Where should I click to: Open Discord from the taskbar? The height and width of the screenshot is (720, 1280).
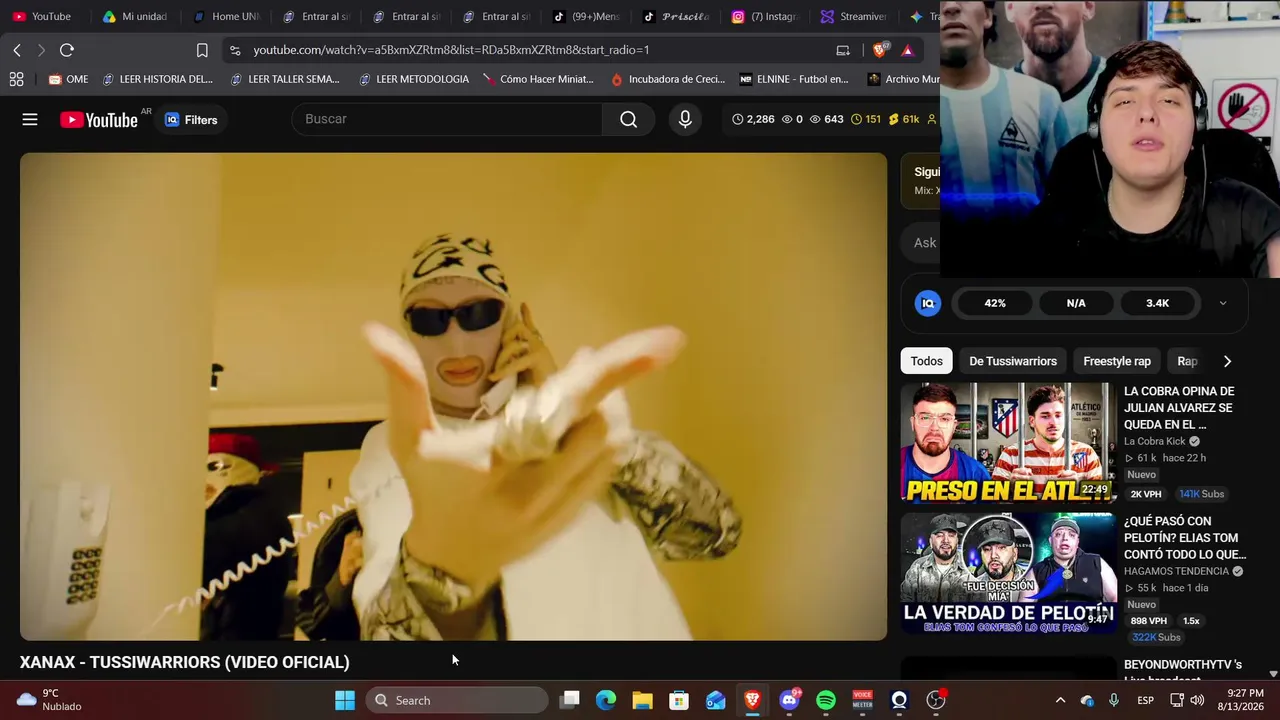[x=789, y=700]
